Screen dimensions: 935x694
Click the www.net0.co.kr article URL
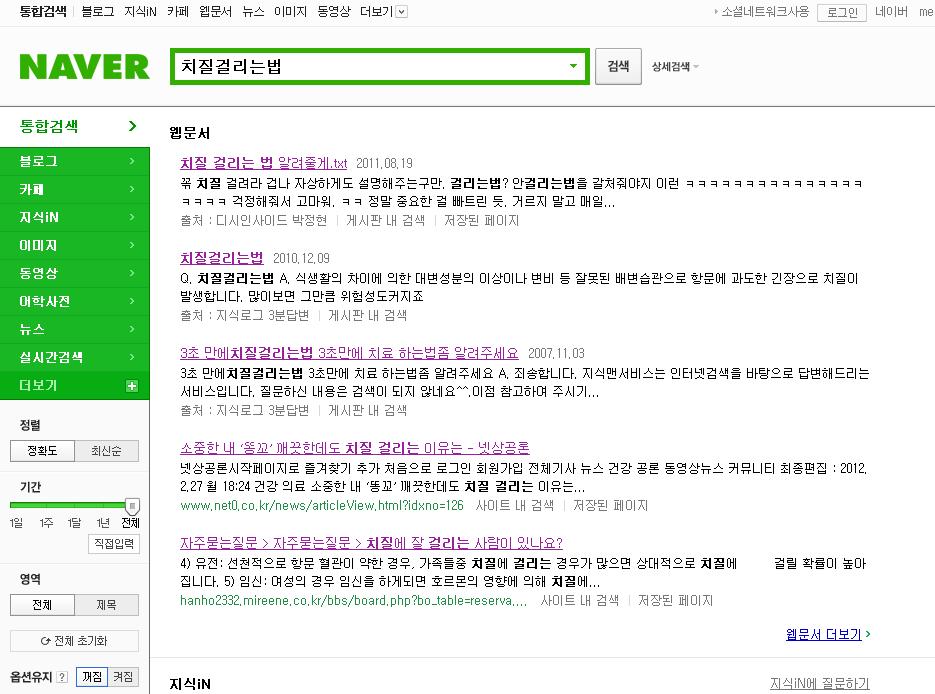322,506
